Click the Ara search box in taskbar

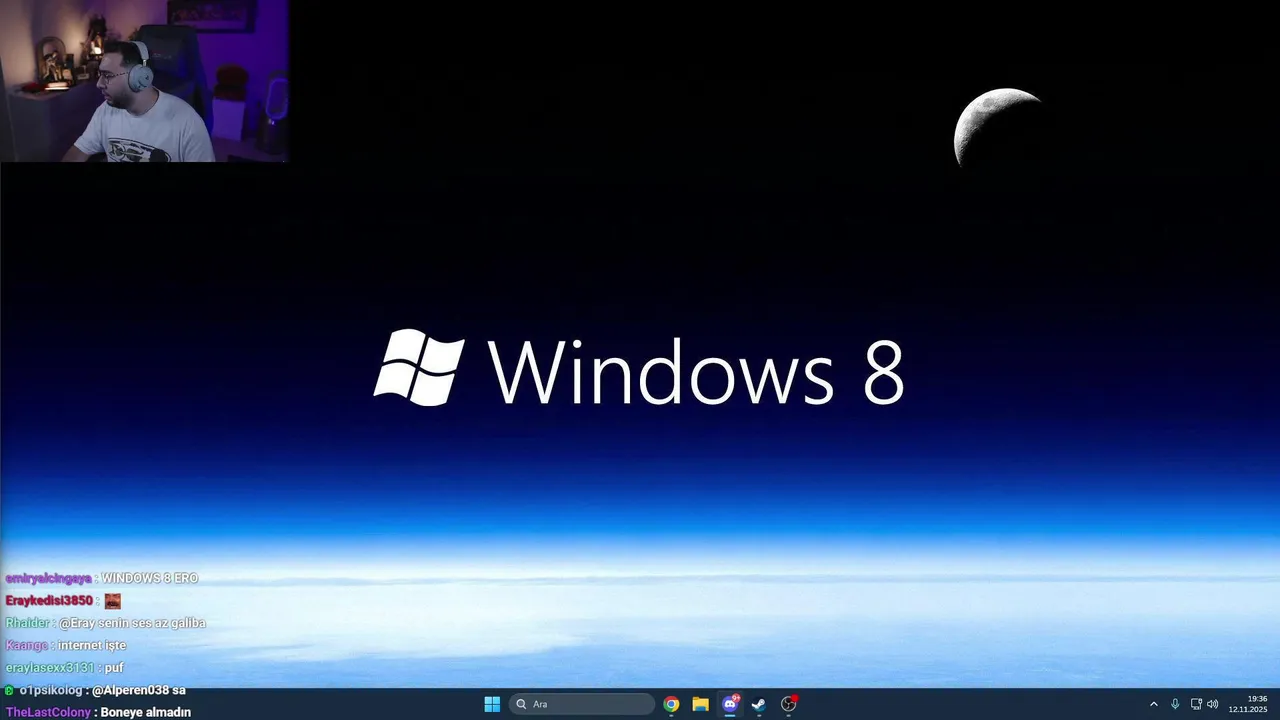[x=582, y=704]
